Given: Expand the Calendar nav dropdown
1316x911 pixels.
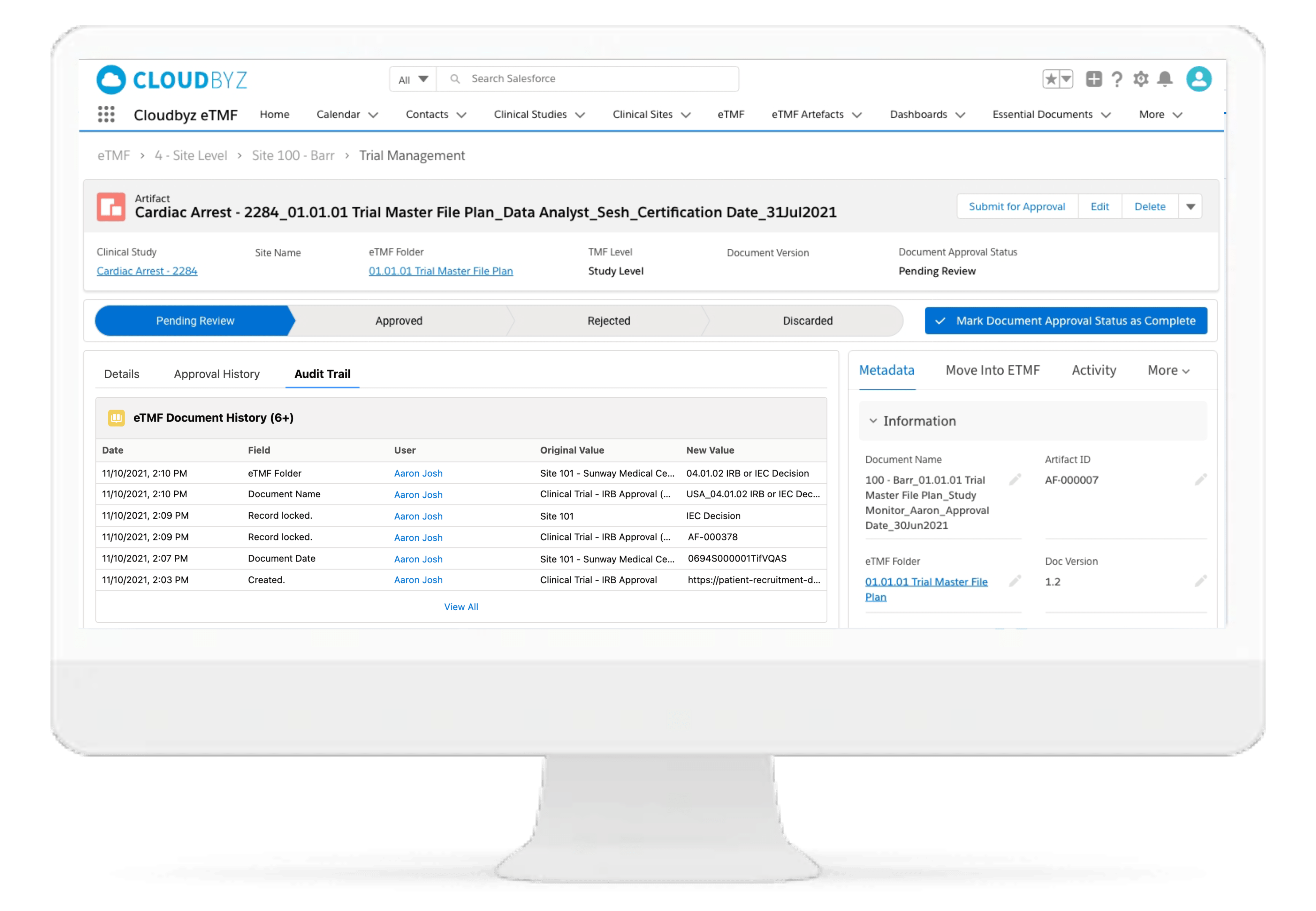Looking at the screenshot, I should click(373, 115).
